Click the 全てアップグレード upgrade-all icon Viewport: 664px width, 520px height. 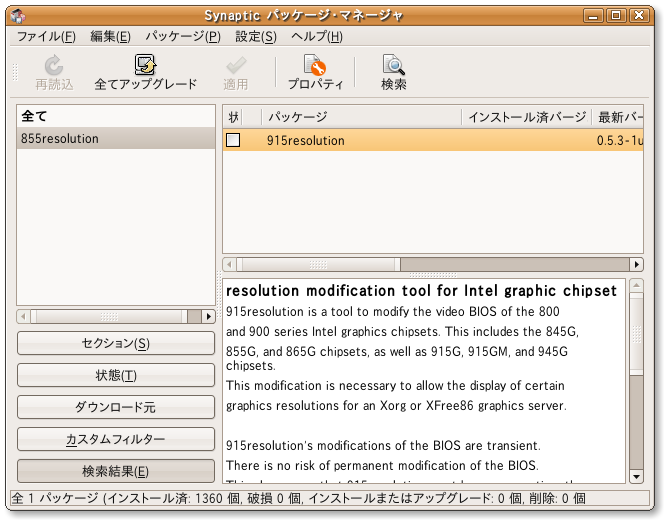click(145, 65)
